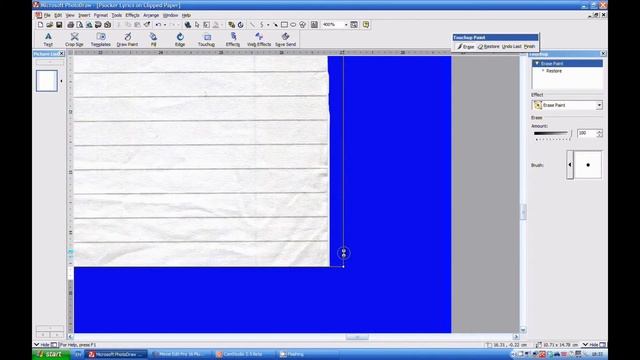Image resolution: width=640 pixels, height=360 pixels.
Task: Open the Help menu
Action: point(186,15)
